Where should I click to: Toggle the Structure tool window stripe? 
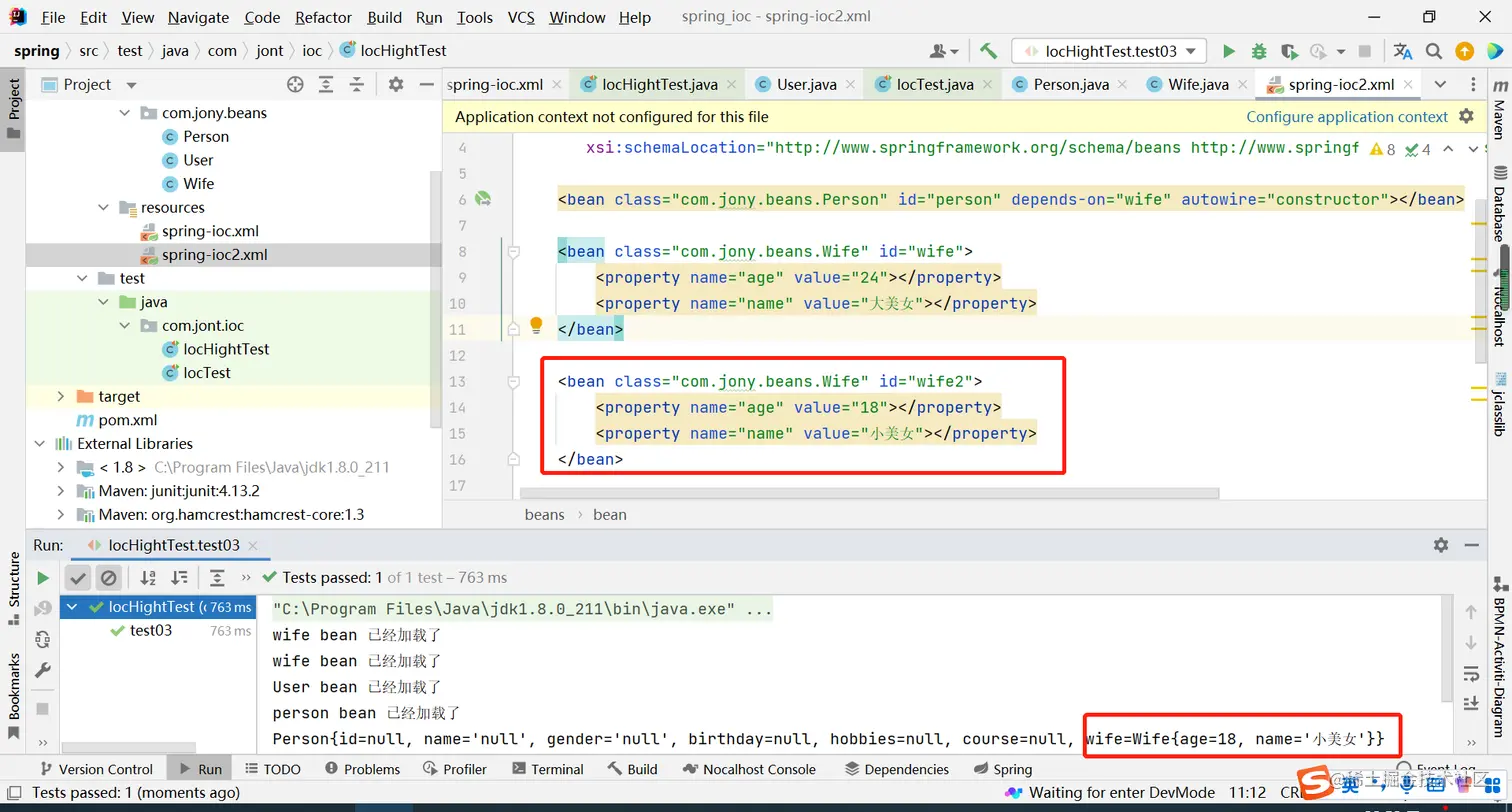point(13,588)
